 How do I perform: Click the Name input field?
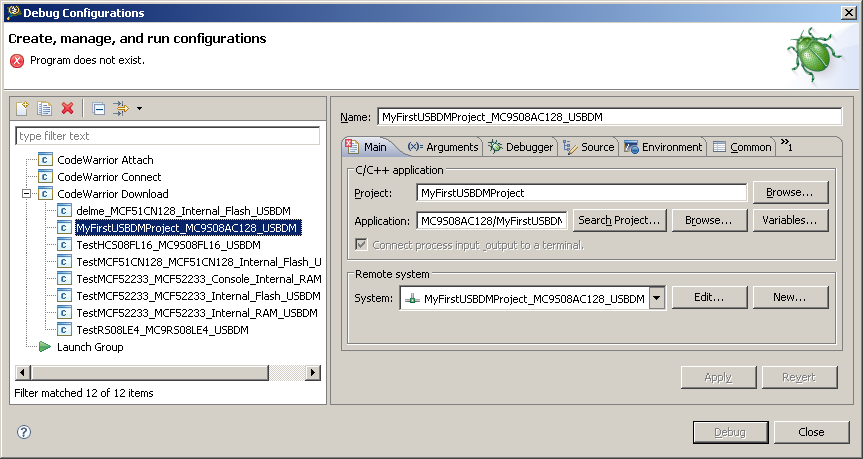click(610, 117)
